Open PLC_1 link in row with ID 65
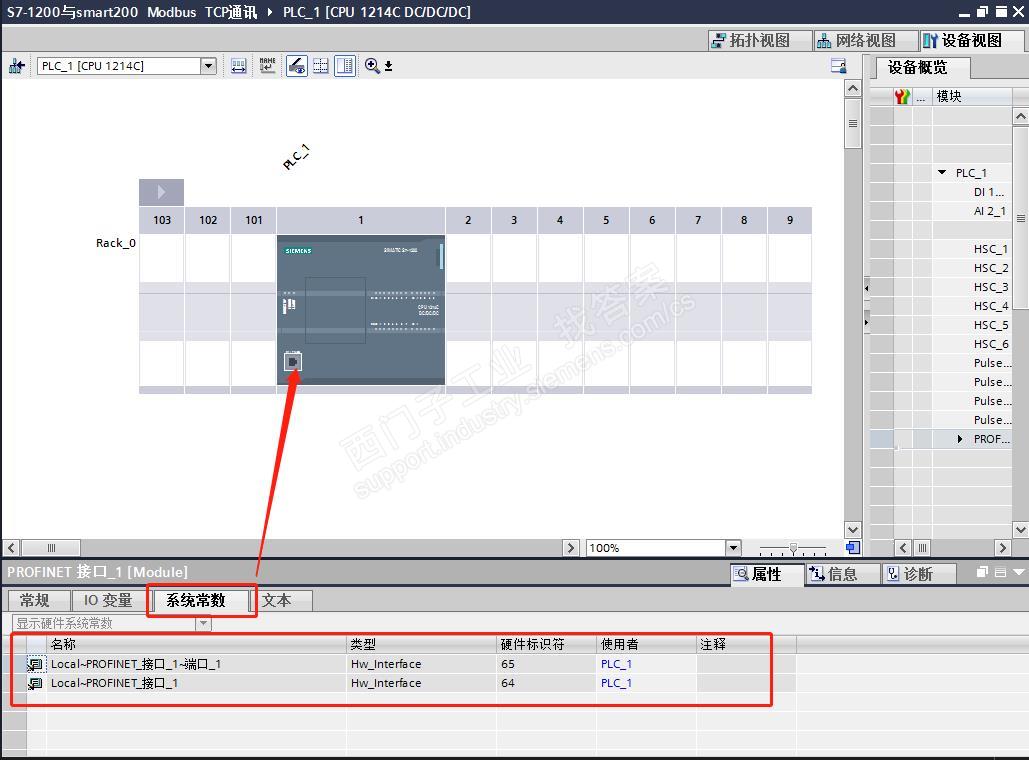Screen dimensions: 1029x760 click(616, 664)
